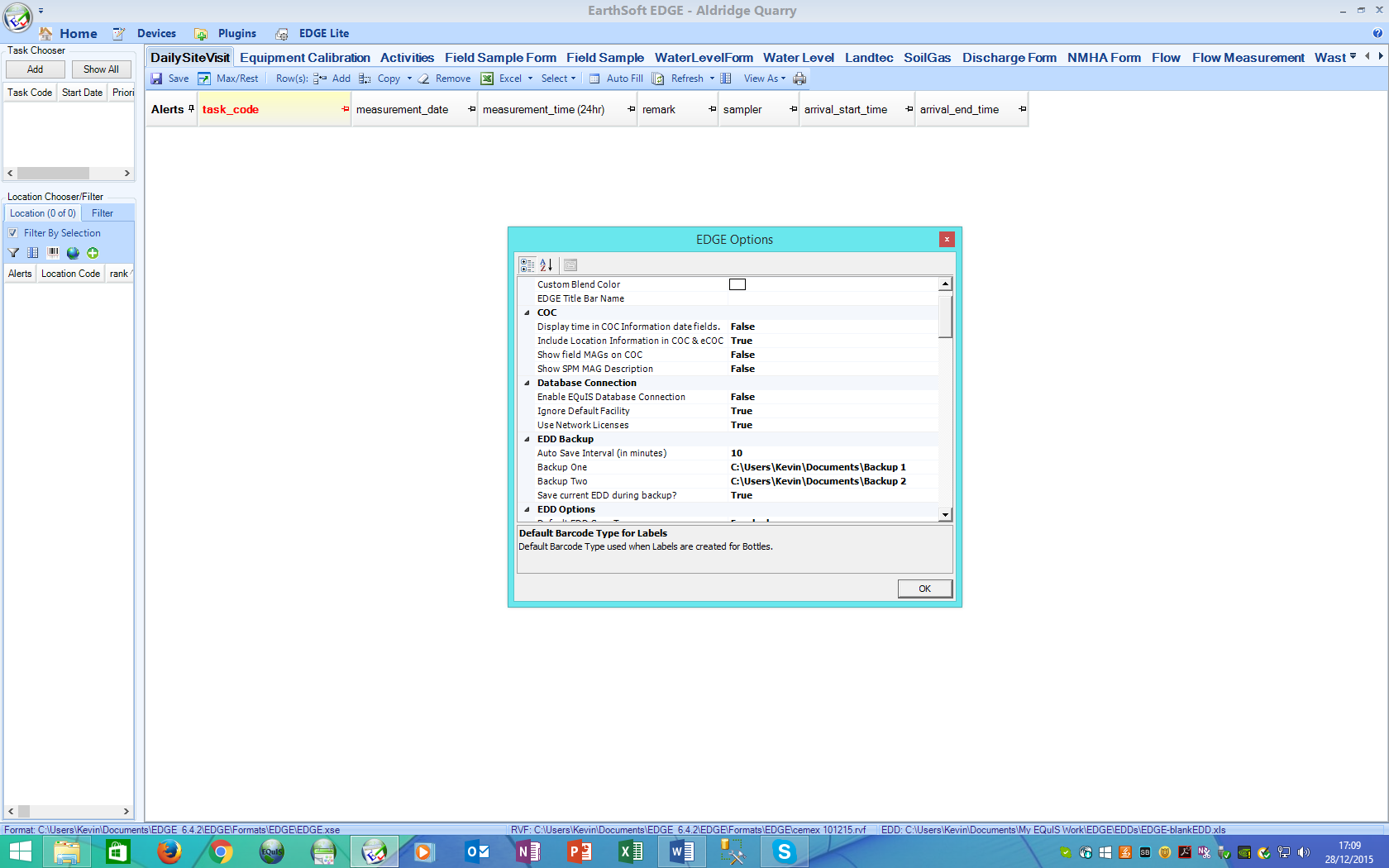Collapse the Database Connection category
The image size is (1389, 868).
[x=527, y=384]
